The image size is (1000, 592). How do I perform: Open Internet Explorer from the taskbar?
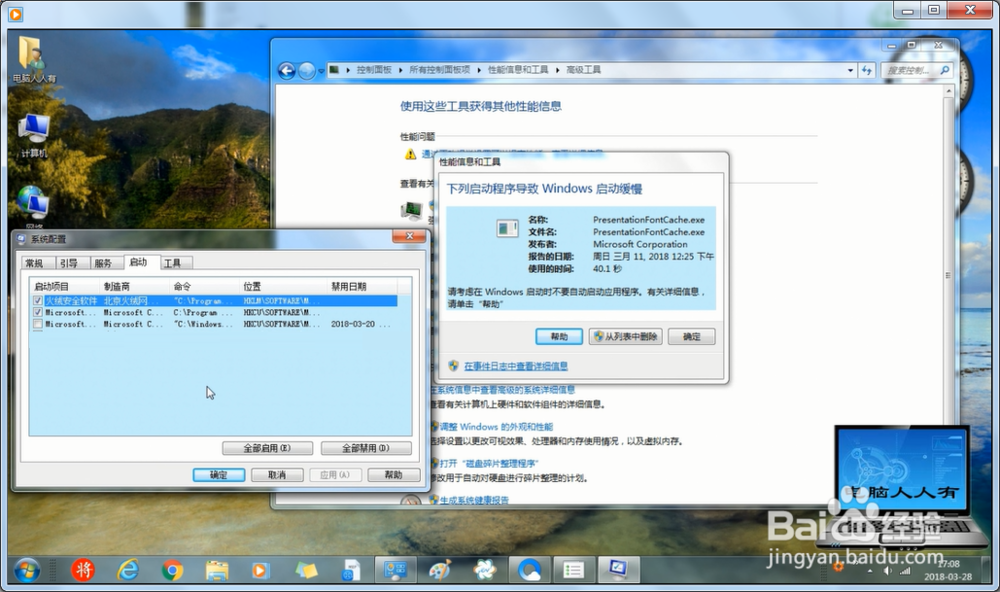click(x=128, y=570)
